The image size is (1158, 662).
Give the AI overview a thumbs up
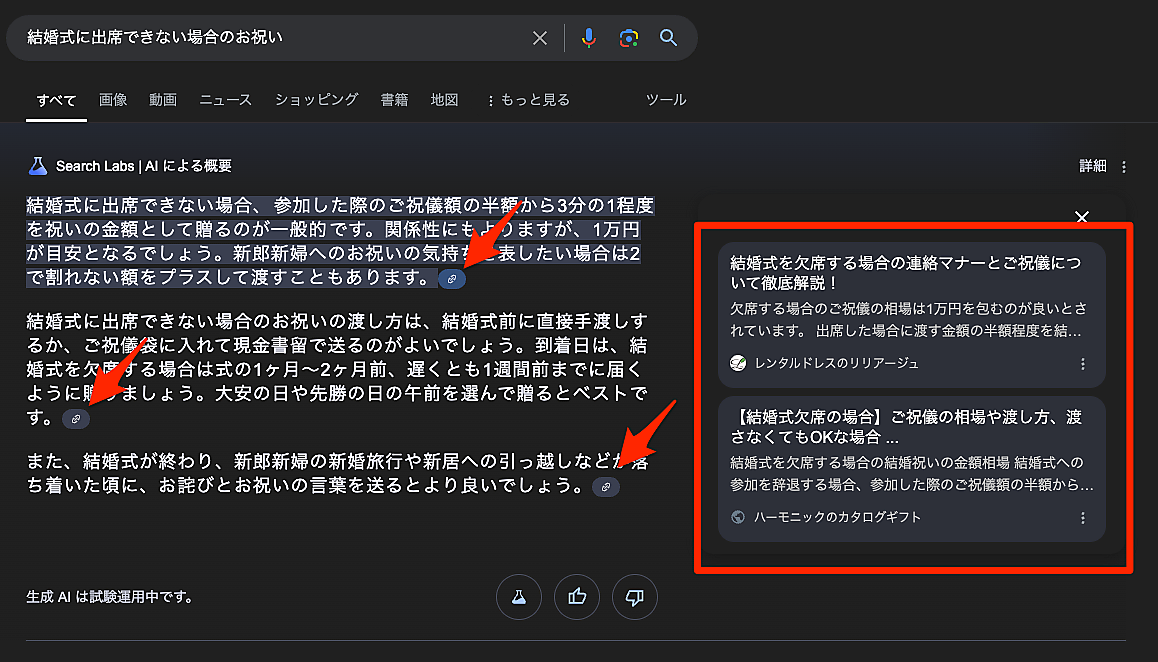pos(577,597)
